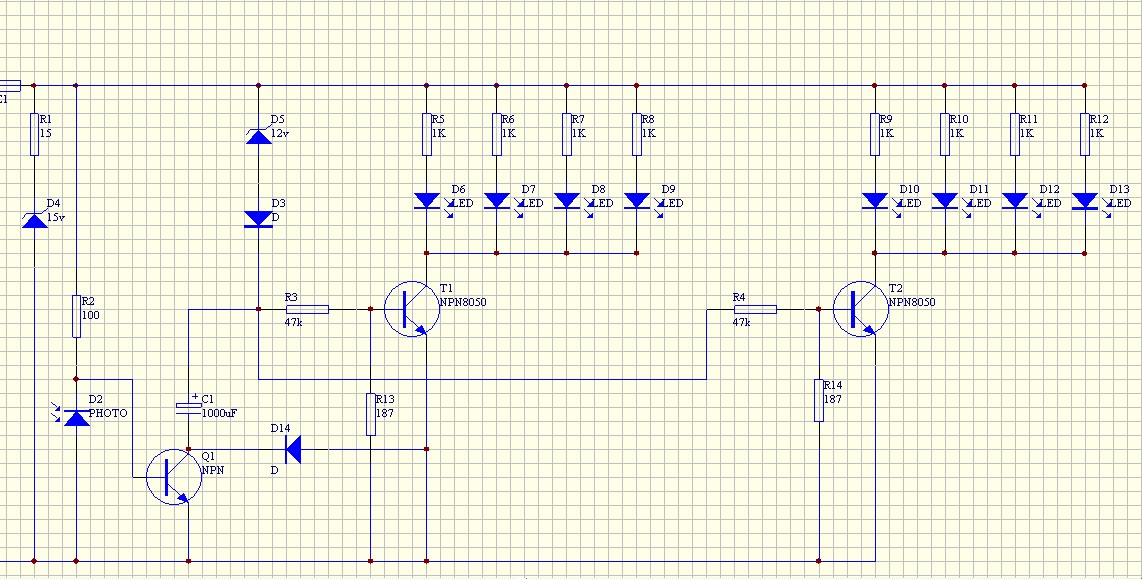Click the Q1 NPN transistor symbol
The width and height of the screenshot is (1142, 579).
[174, 477]
